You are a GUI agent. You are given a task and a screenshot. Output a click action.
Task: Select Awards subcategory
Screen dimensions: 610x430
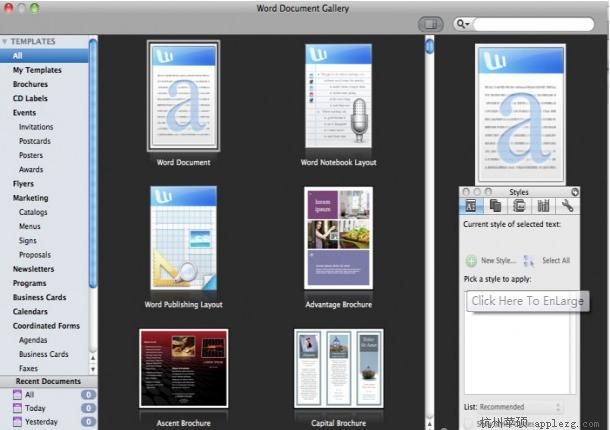pyautogui.click(x=31, y=169)
